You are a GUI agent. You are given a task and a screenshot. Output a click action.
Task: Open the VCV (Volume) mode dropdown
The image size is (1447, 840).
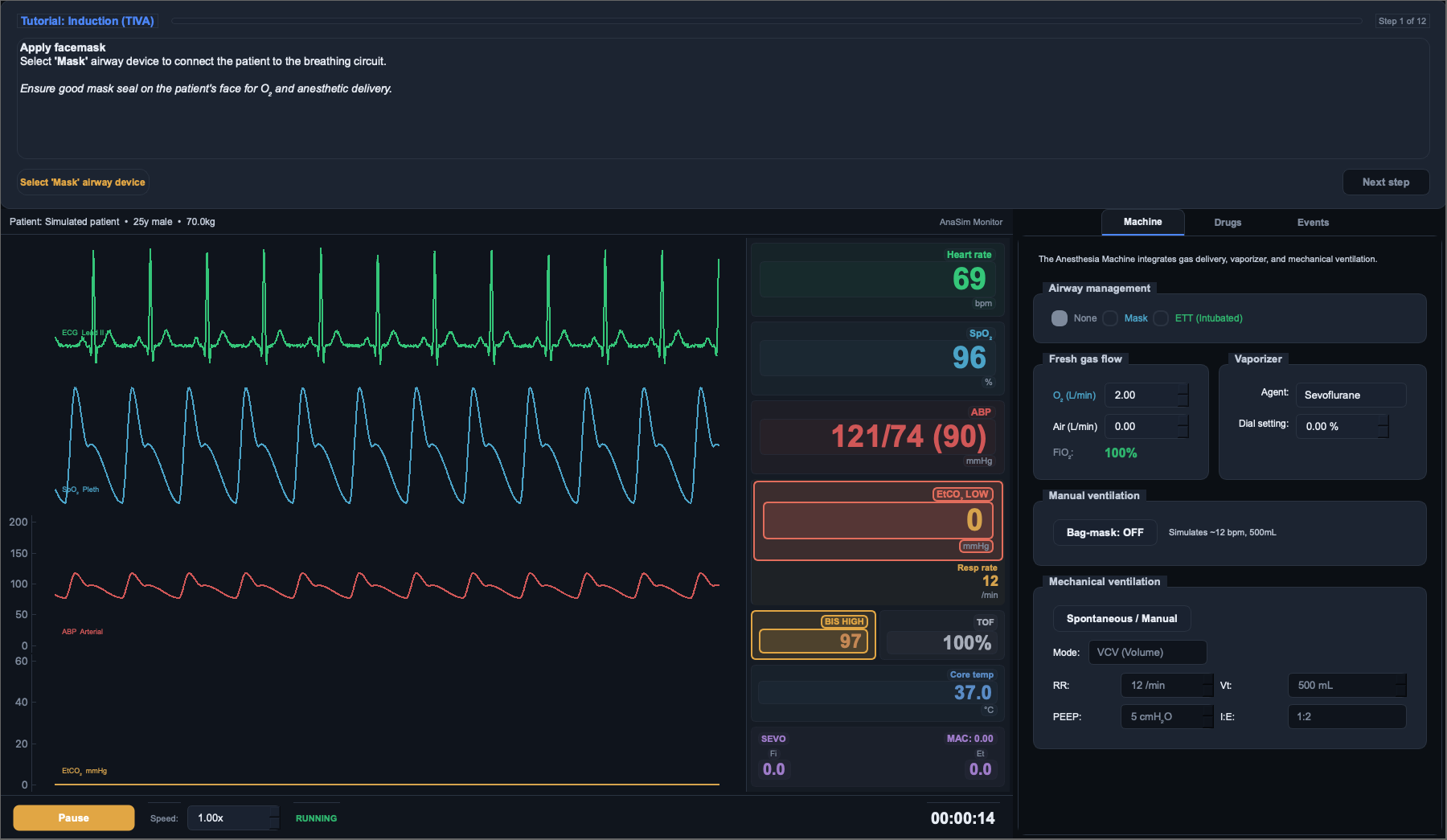(x=1147, y=652)
